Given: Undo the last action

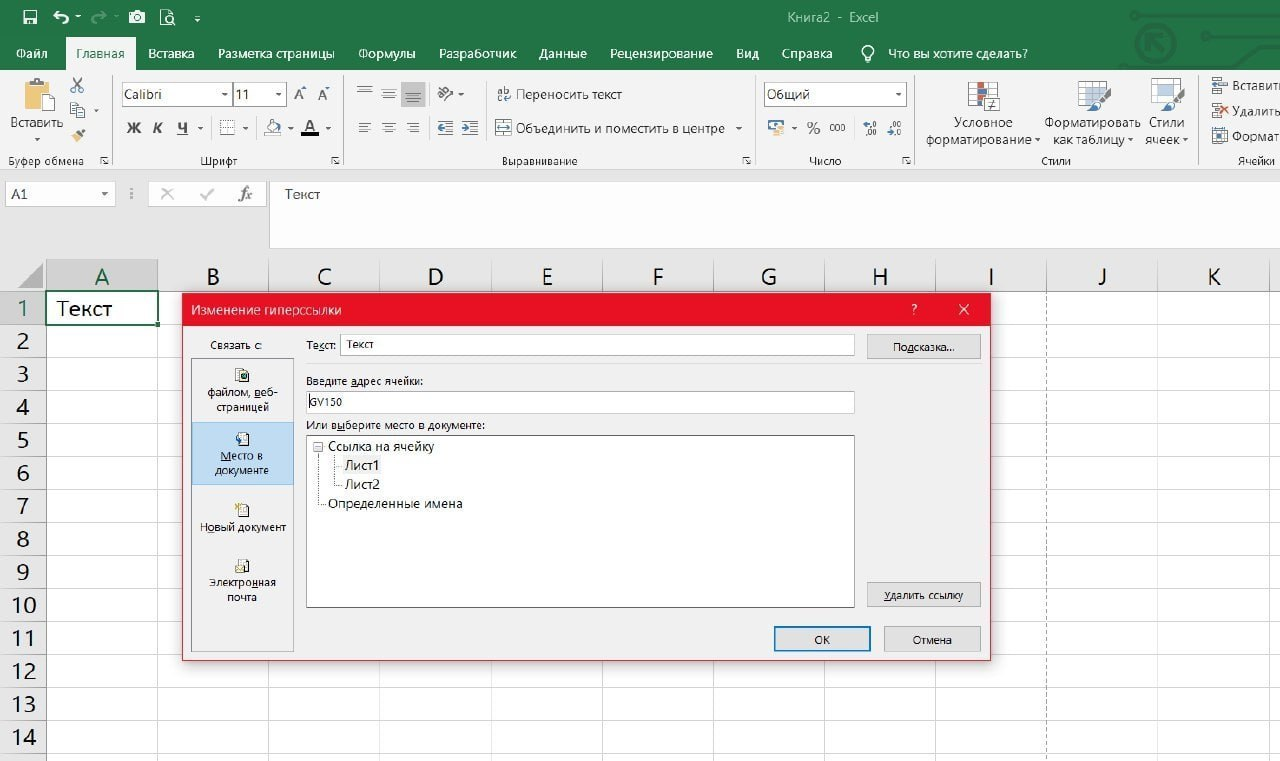Looking at the screenshot, I should pos(61,17).
